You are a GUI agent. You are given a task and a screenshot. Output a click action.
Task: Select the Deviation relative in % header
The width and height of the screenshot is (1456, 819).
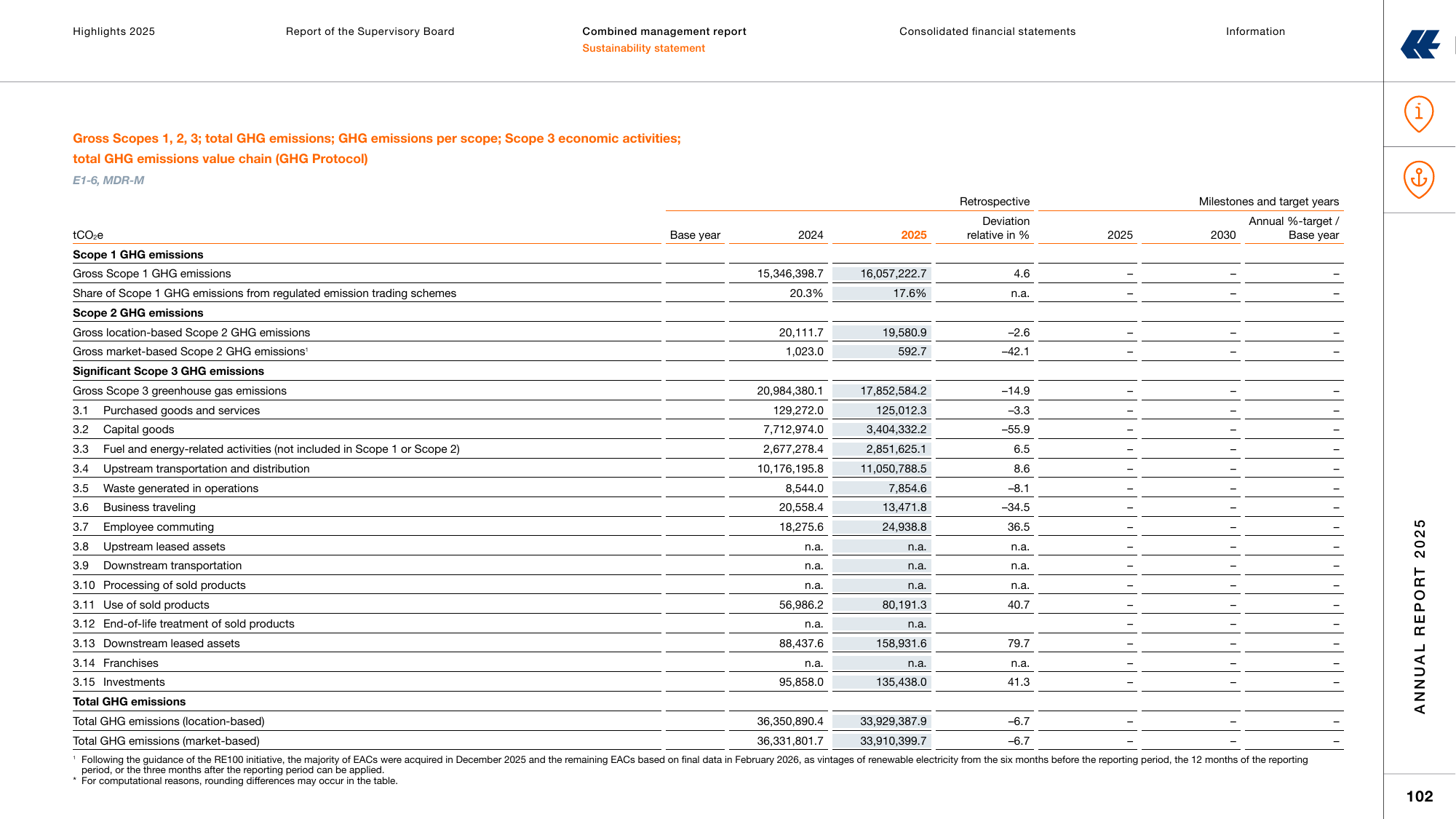pos(998,228)
